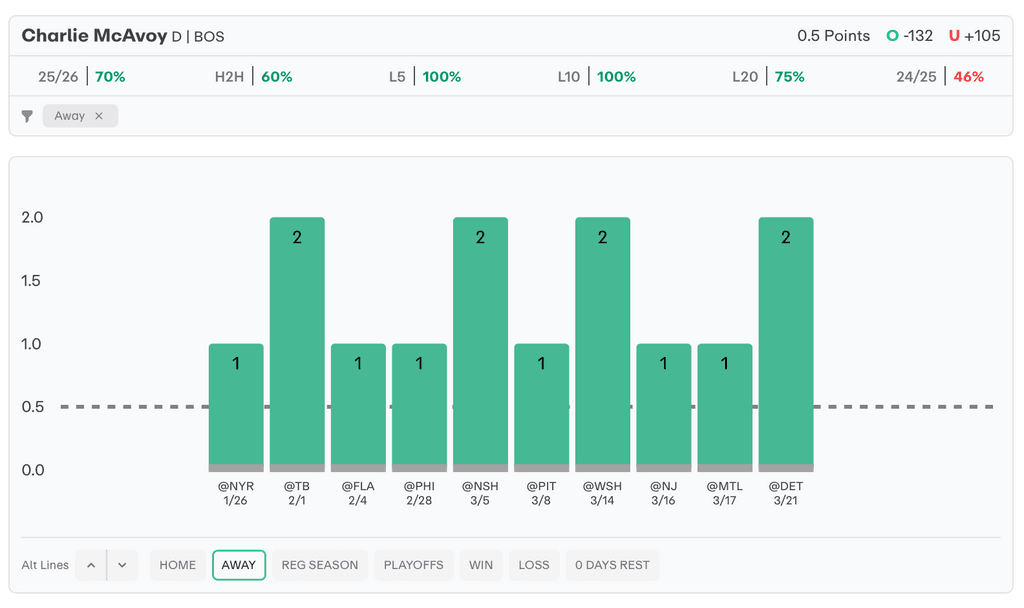1024x608 pixels.
Task: Enable the REG SEASON filter
Action: (319, 565)
